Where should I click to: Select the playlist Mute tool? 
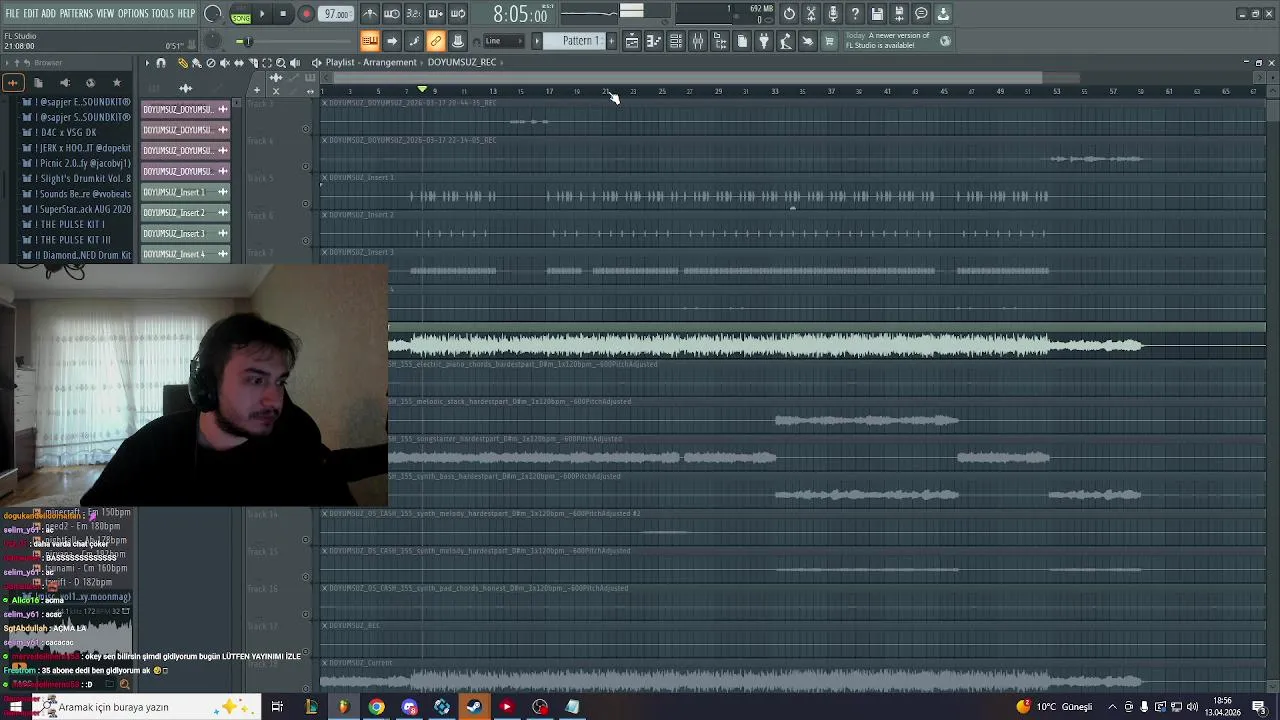225,63
